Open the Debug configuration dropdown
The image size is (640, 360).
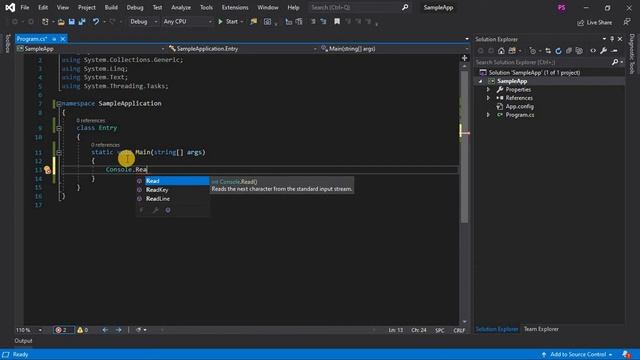click(143, 22)
